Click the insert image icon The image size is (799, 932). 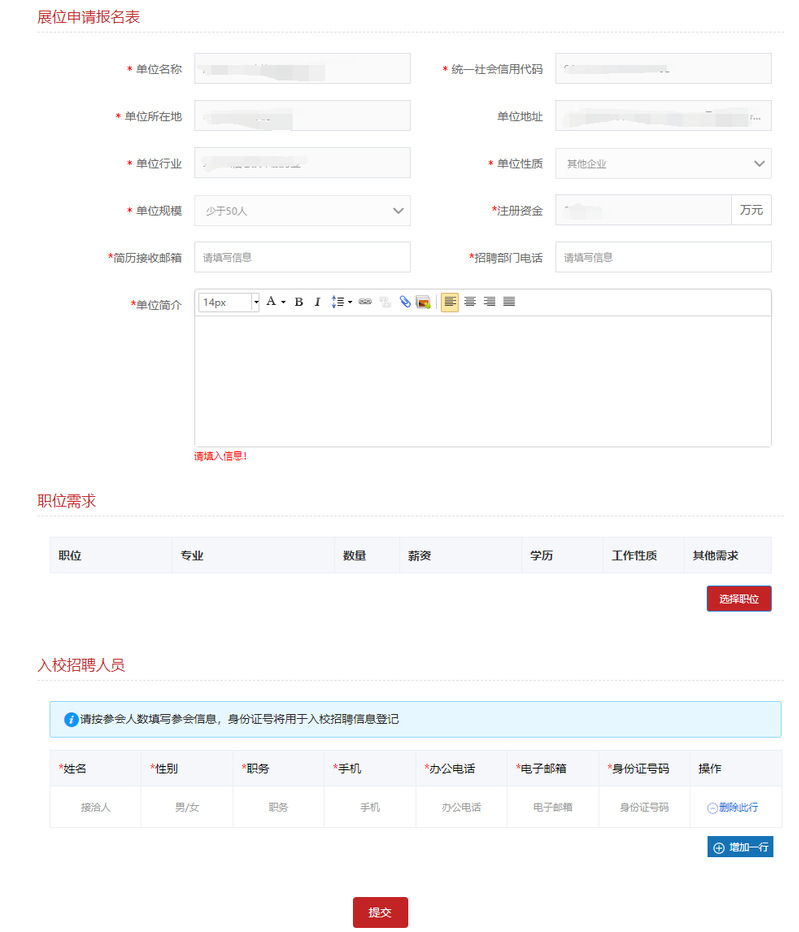pyautogui.click(x=423, y=302)
